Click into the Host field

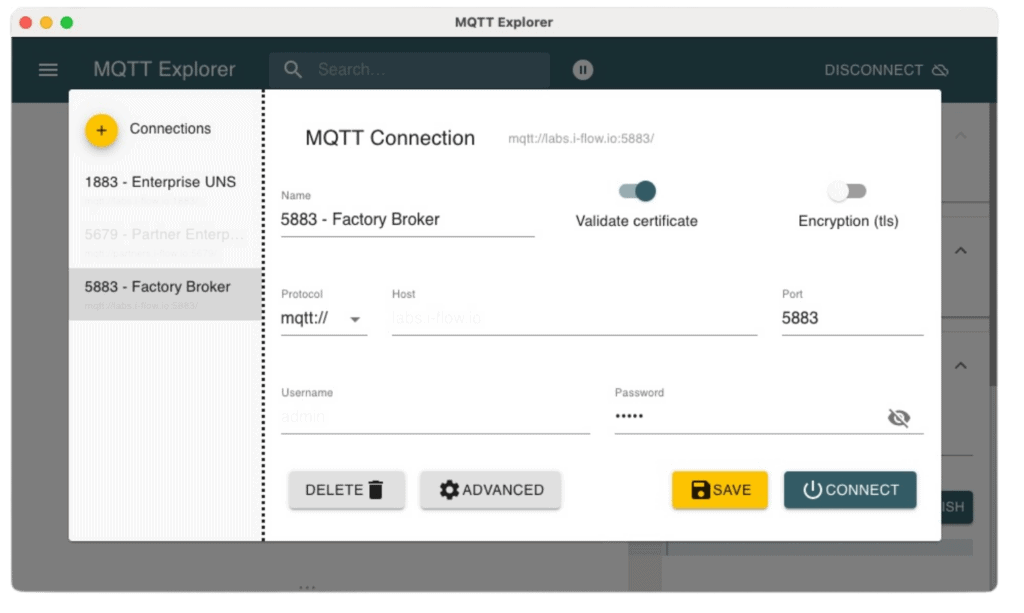coord(574,319)
